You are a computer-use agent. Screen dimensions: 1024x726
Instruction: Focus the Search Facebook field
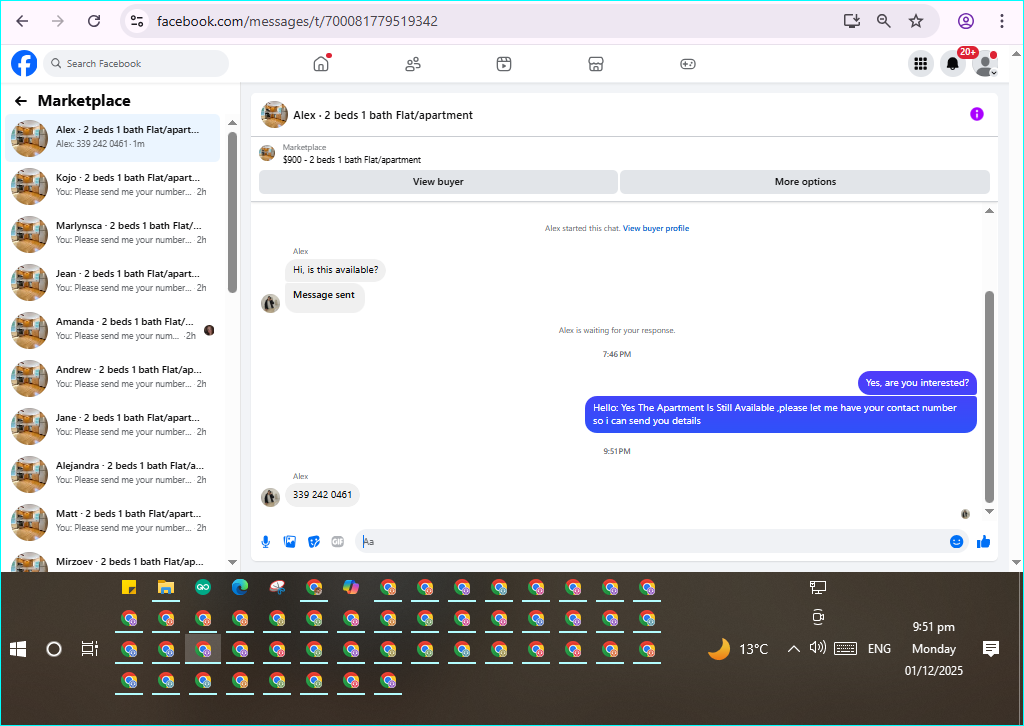pyautogui.click(x=137, y=63)
